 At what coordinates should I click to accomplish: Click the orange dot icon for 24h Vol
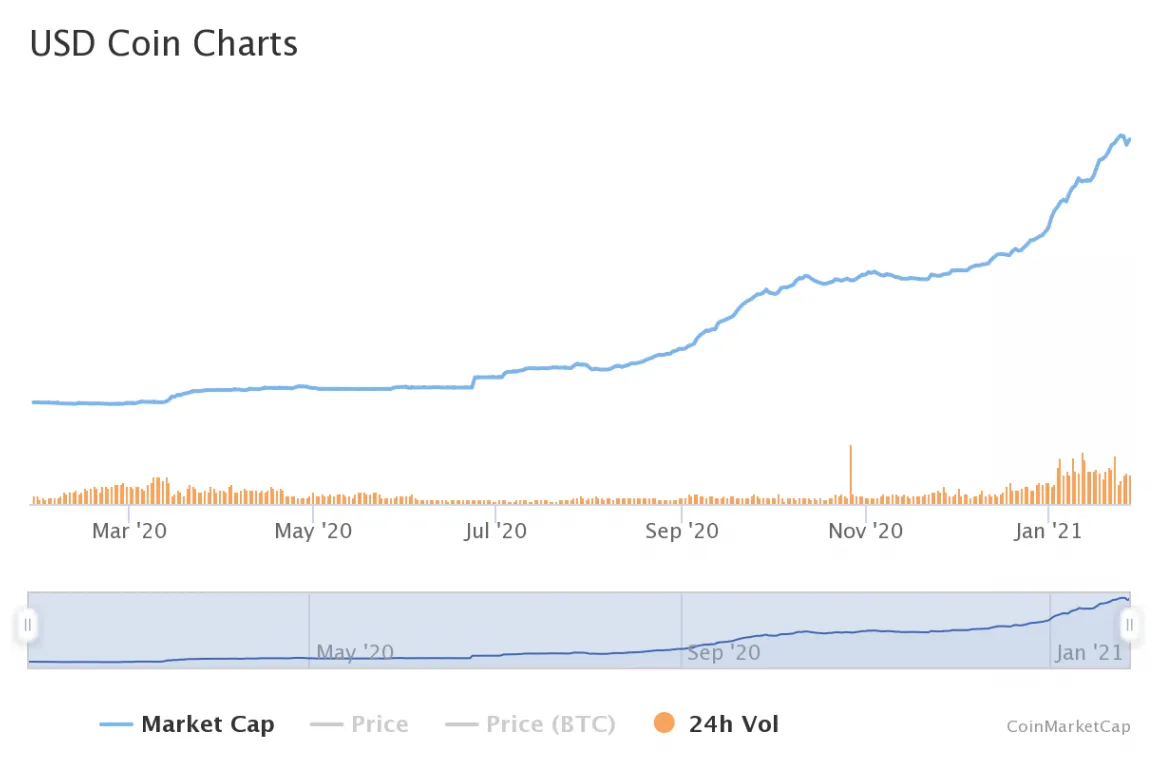coord(664,723)
